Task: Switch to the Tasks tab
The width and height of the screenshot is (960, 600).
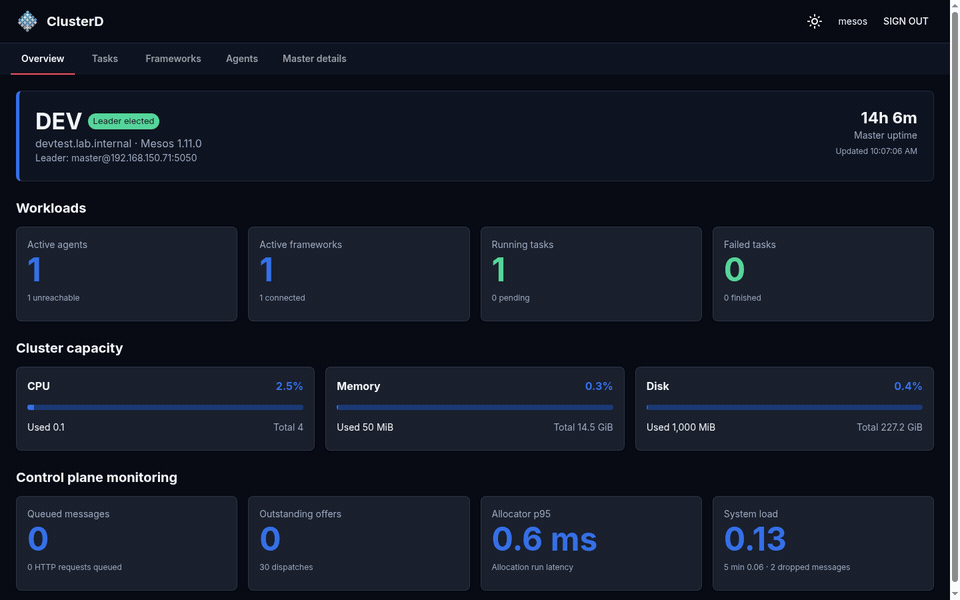Action: coord(105,59)
